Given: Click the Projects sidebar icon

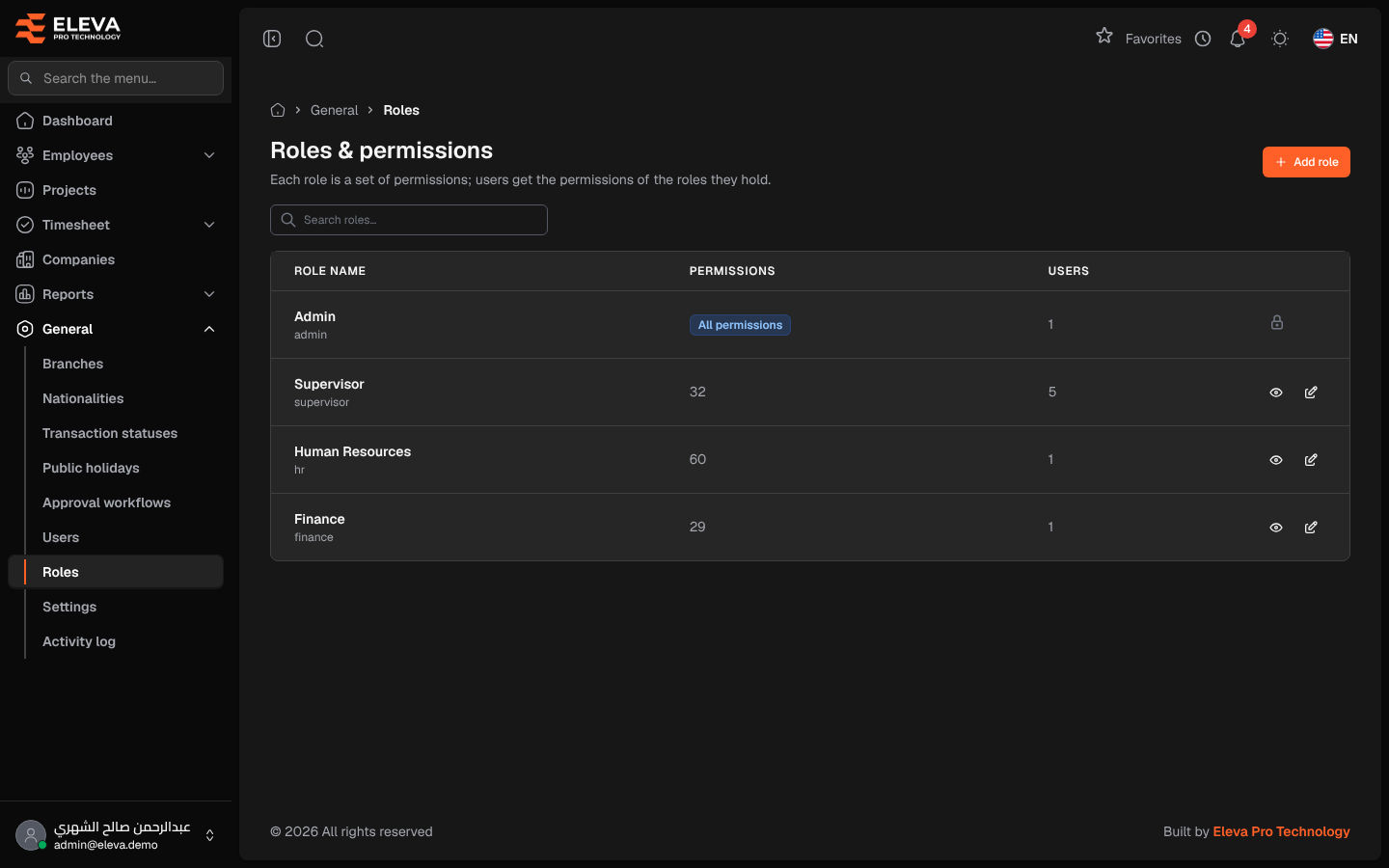Looking at the screenshot, I should tap(25, 190).
